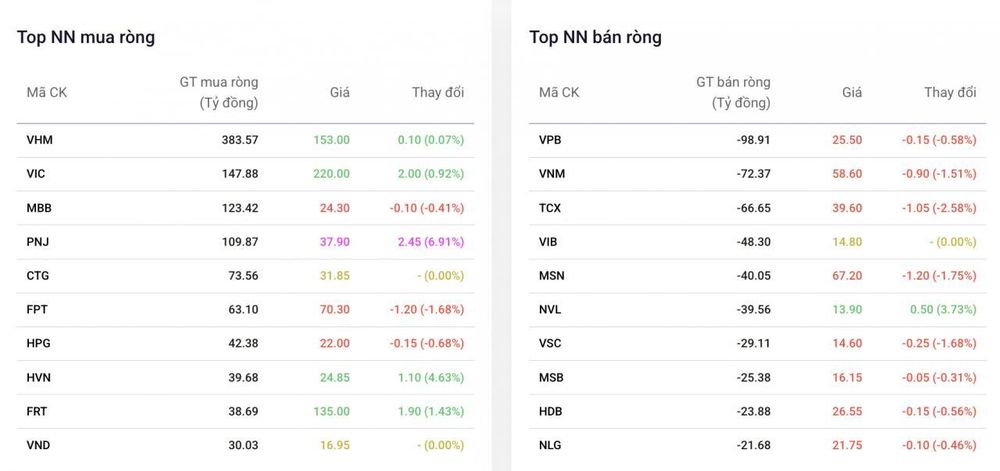Screen dimensions: 1000x471
Task: Click the Giá header in net buying table
Action: click(x=340, y=92)
